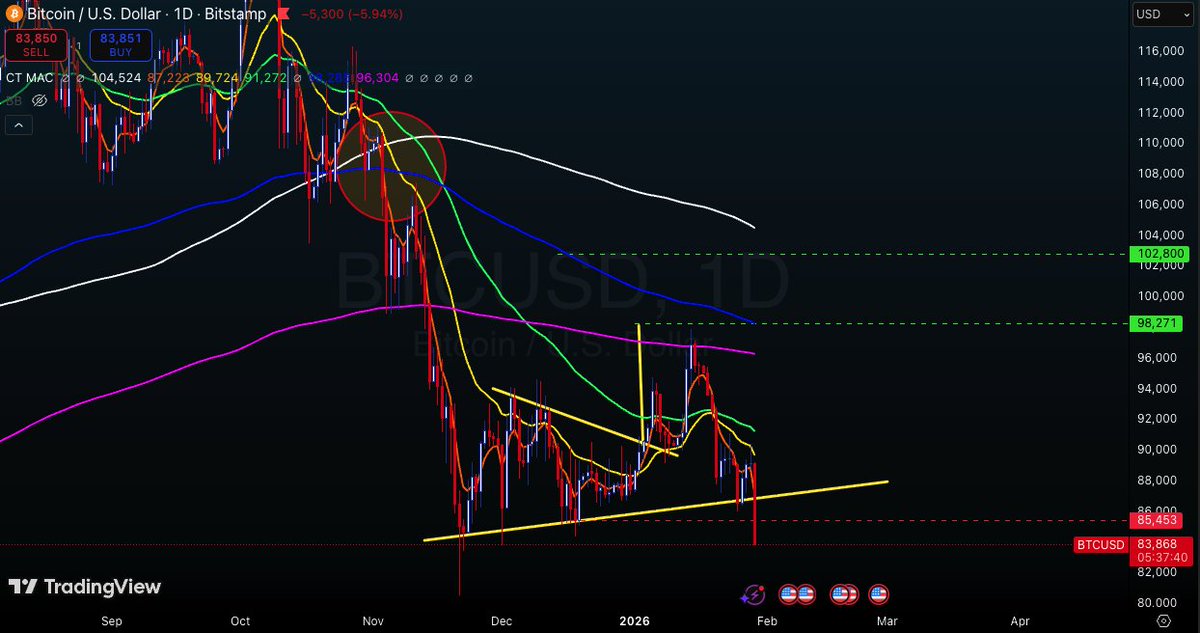Click the current price 83,868 countdown label

click(x=1160, y=550)
